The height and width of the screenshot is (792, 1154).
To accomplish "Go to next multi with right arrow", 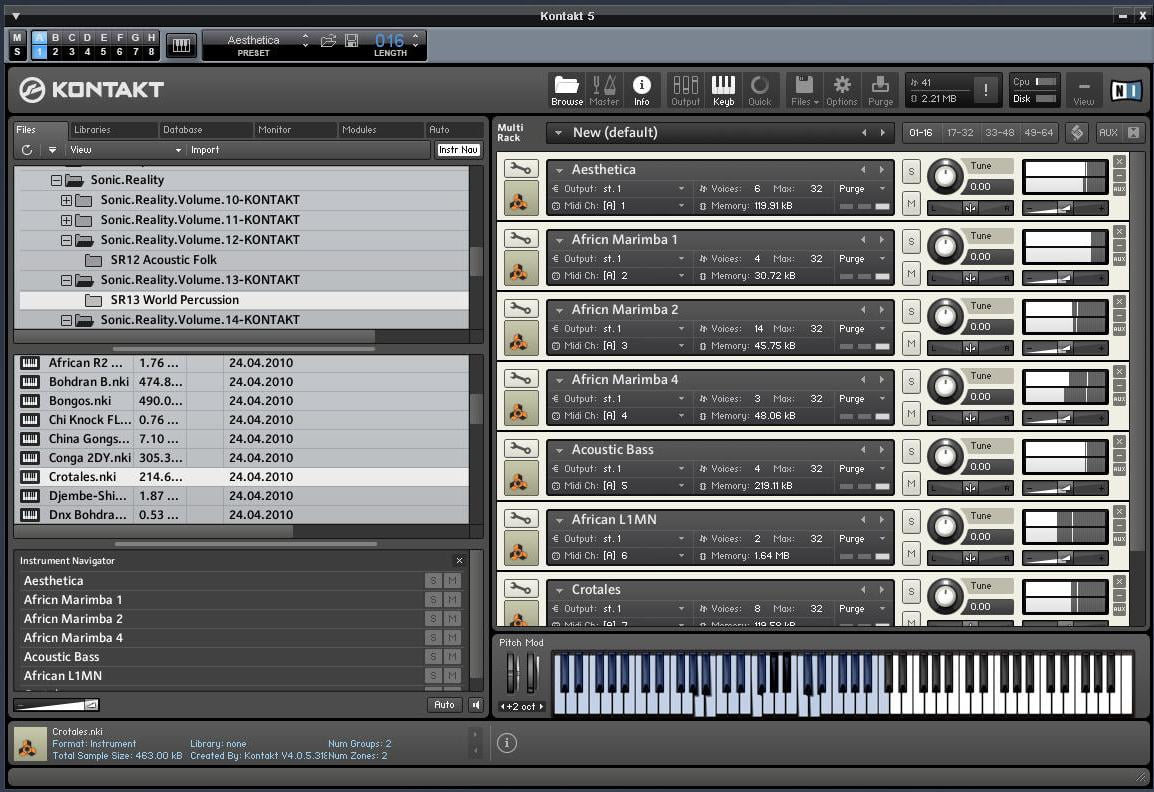I will click(x=882, y=132).
